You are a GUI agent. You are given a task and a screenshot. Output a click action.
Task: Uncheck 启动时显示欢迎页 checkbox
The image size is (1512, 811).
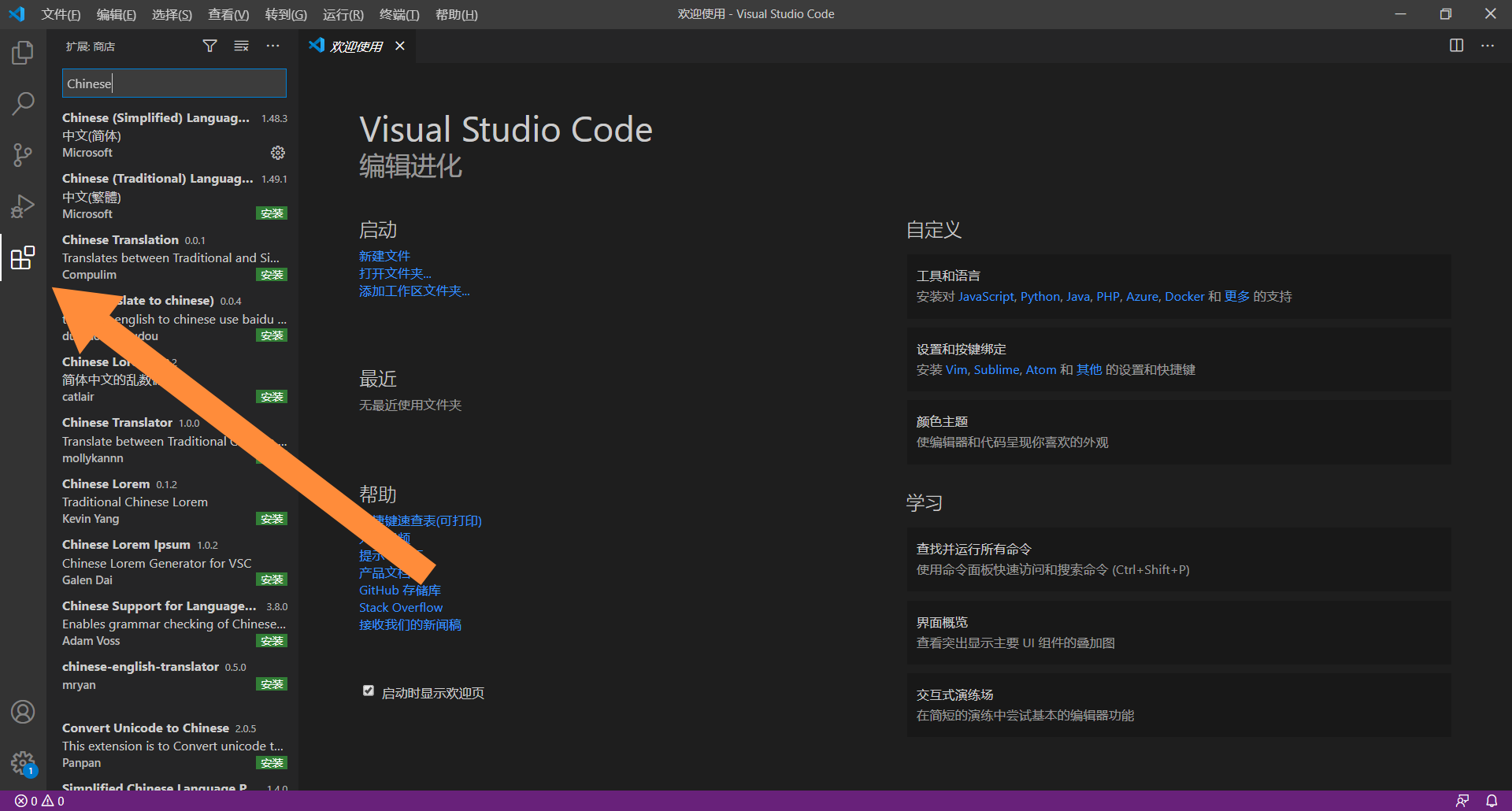(x=368, y=690)
